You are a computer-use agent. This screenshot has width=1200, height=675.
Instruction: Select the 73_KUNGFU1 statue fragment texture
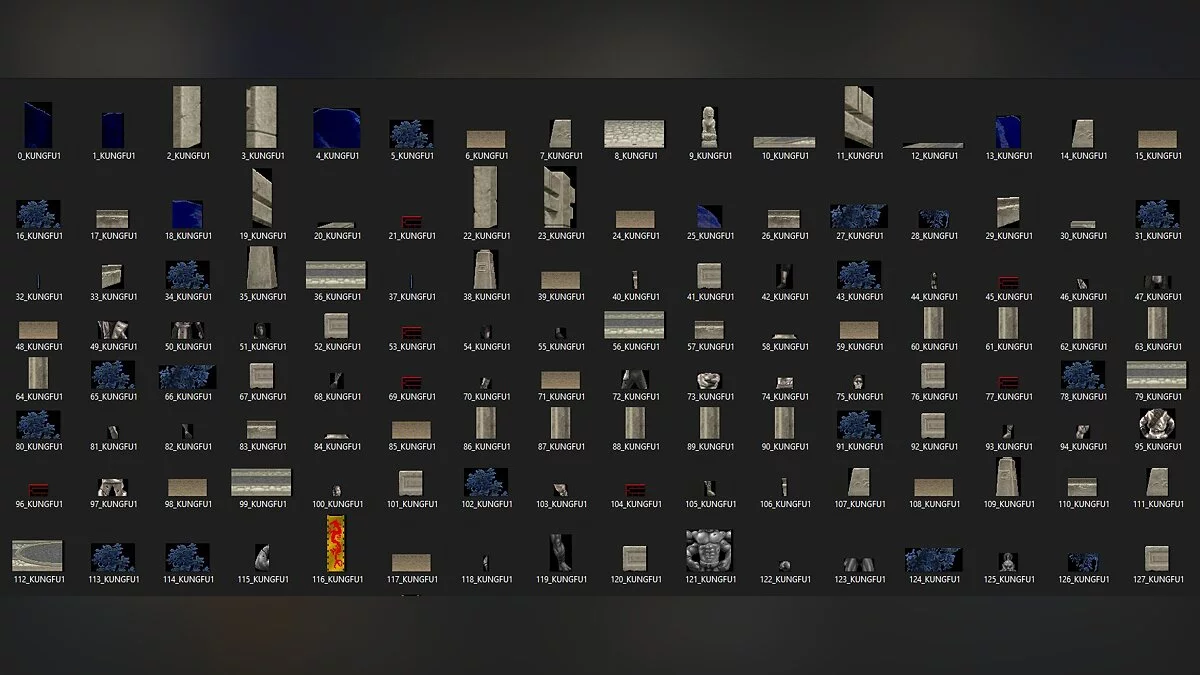(709, 380)
